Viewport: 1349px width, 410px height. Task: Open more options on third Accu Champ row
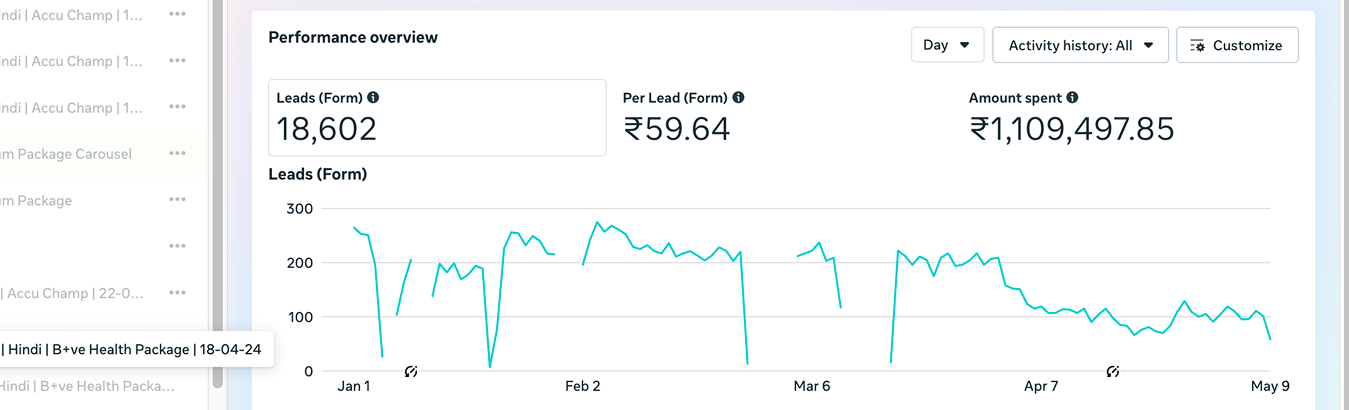click(177, 107)
